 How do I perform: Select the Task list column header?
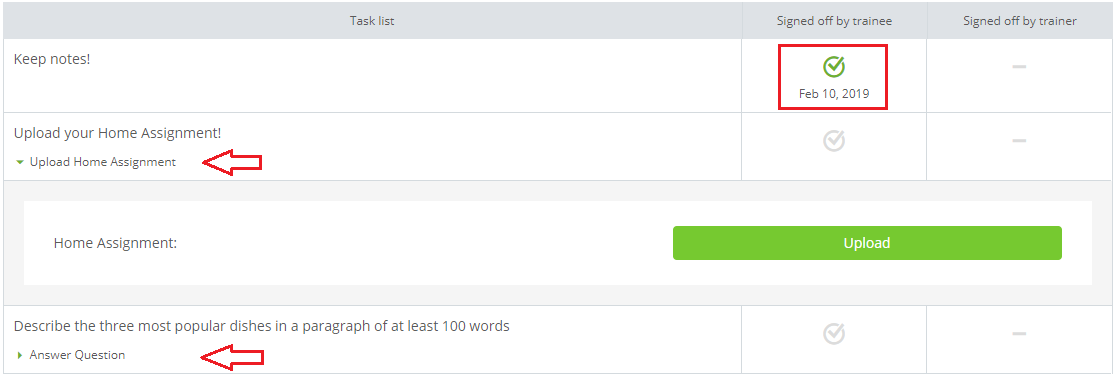[x=371, y=21]
